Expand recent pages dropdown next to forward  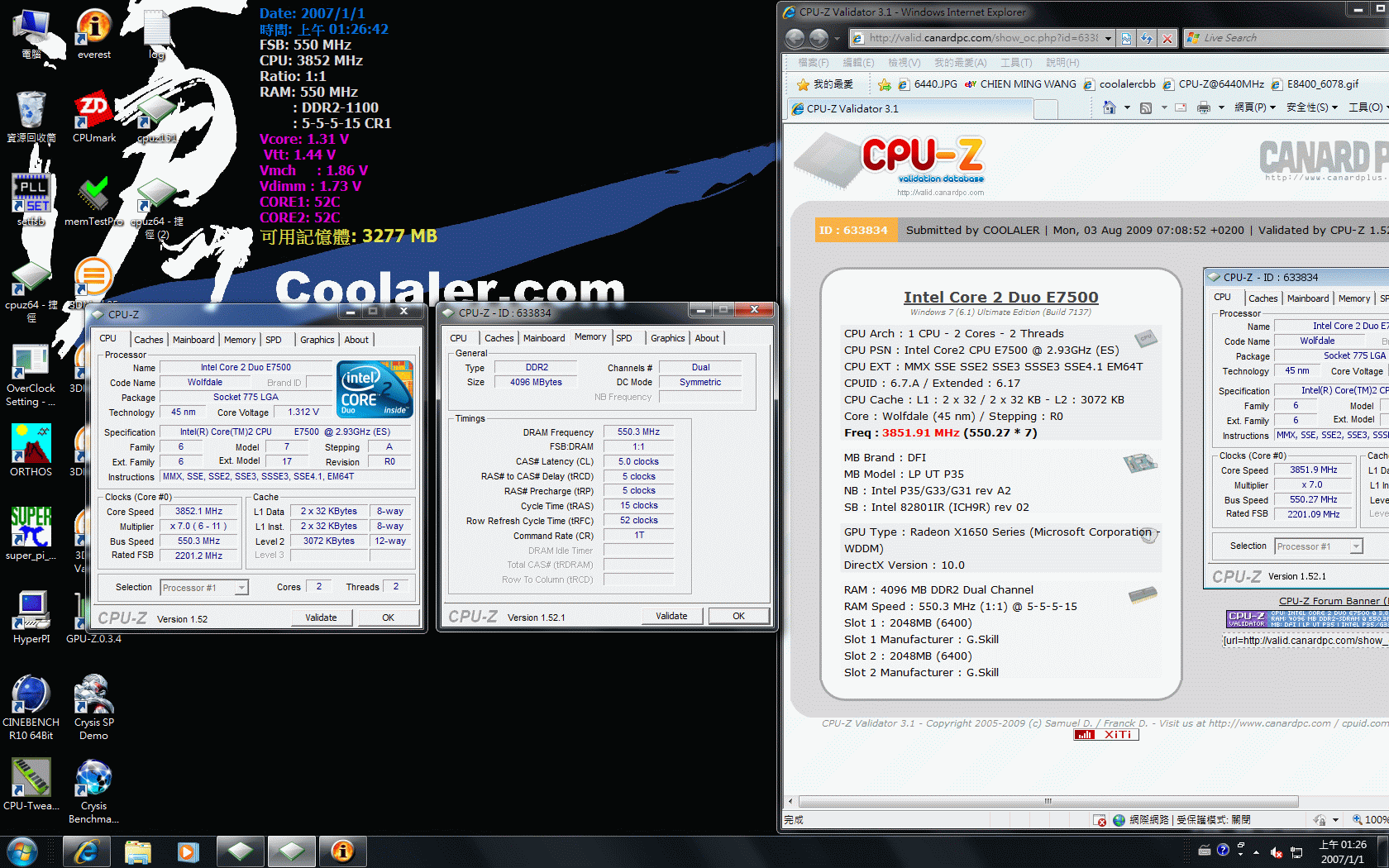pos(837,38)
